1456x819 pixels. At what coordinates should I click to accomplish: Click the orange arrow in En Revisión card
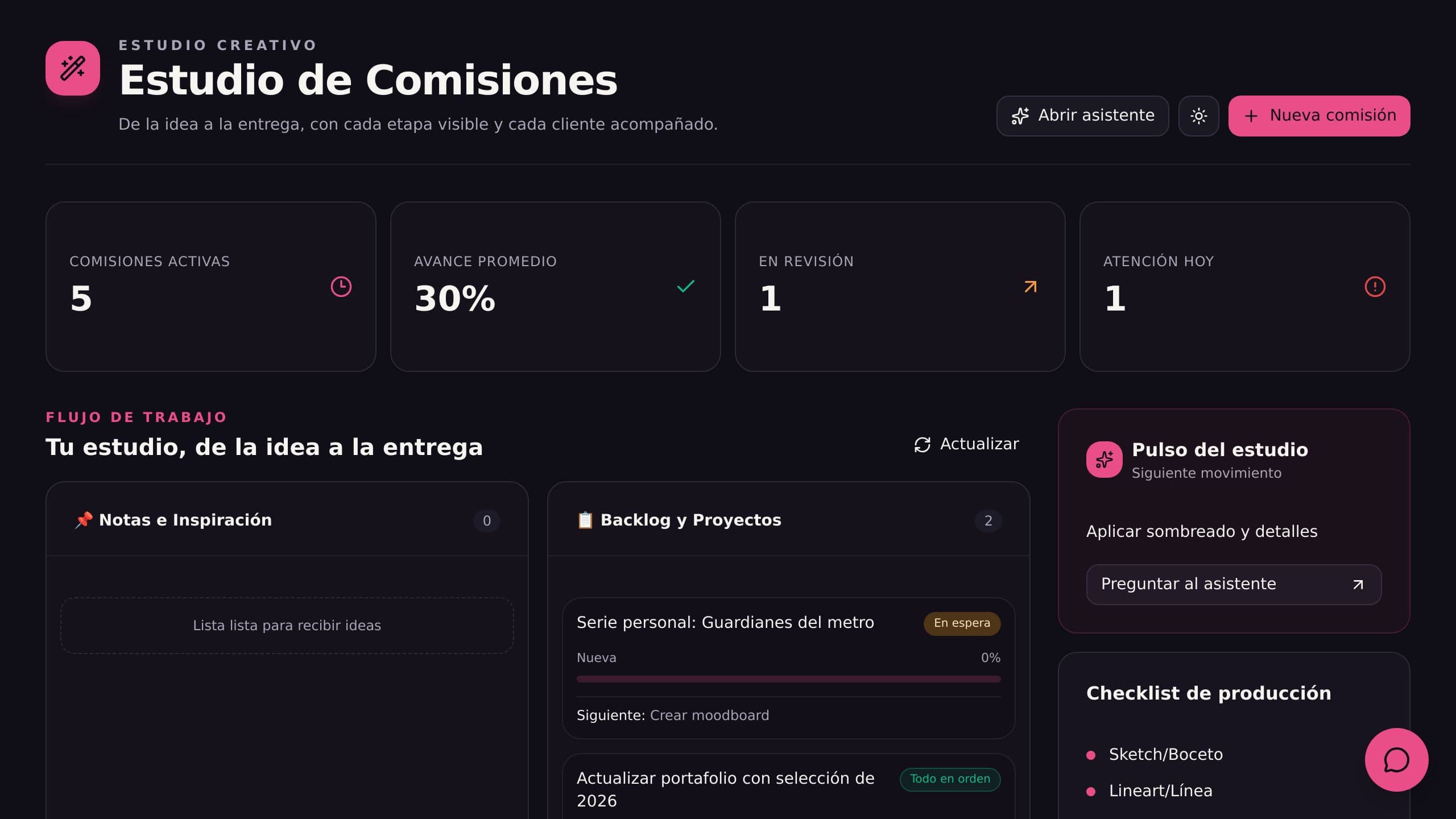tap(1031, 287)
